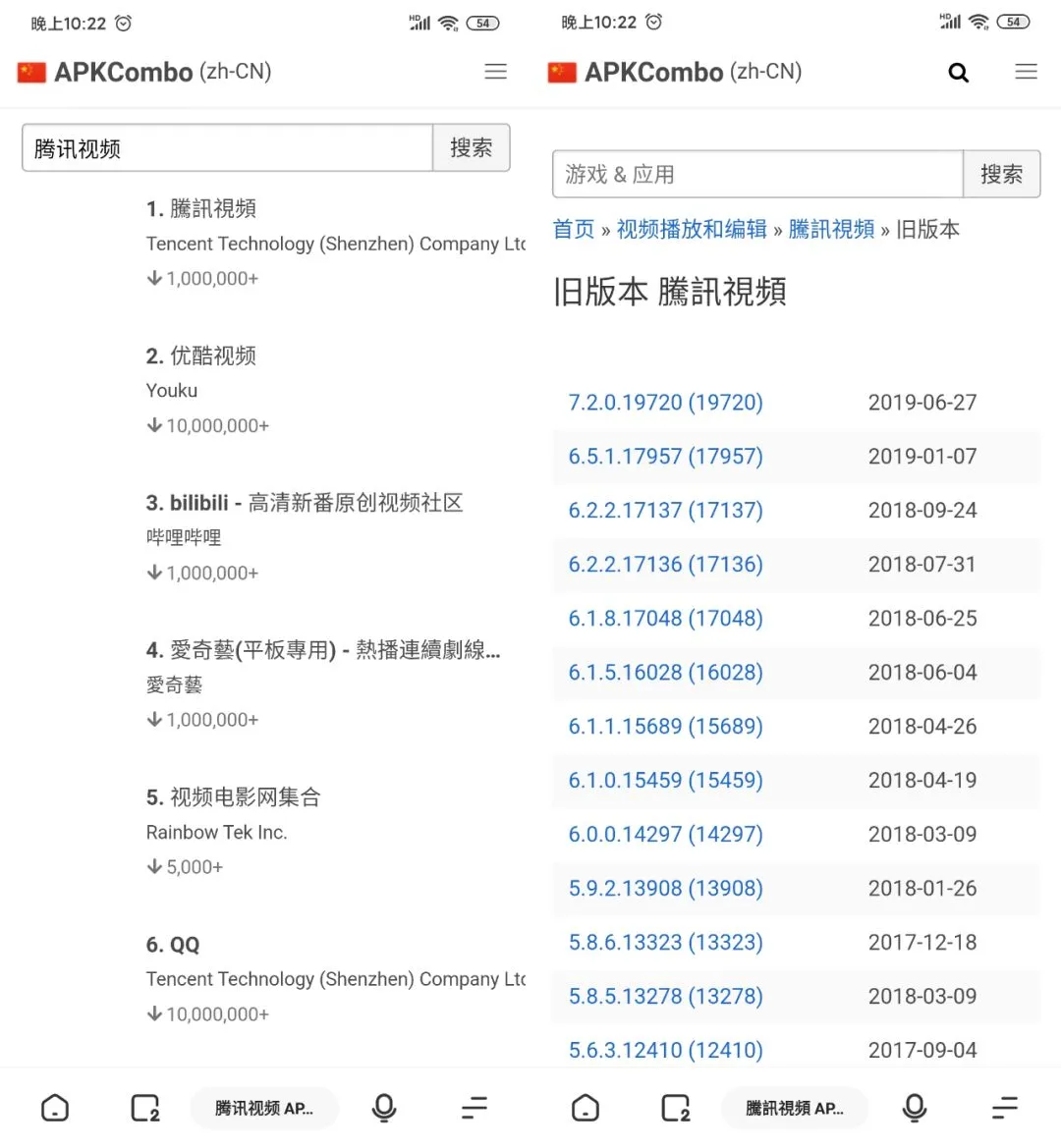Click the APKCombo title in right page
This screenshot has height=1148, width=1061.
(x=653, y=72)
